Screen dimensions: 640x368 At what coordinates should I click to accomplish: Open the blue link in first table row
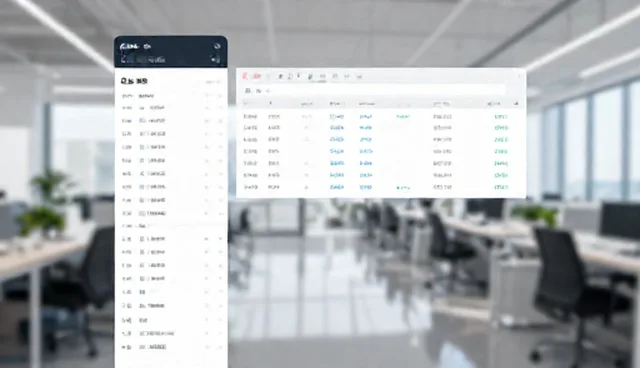tap(337, 117)
